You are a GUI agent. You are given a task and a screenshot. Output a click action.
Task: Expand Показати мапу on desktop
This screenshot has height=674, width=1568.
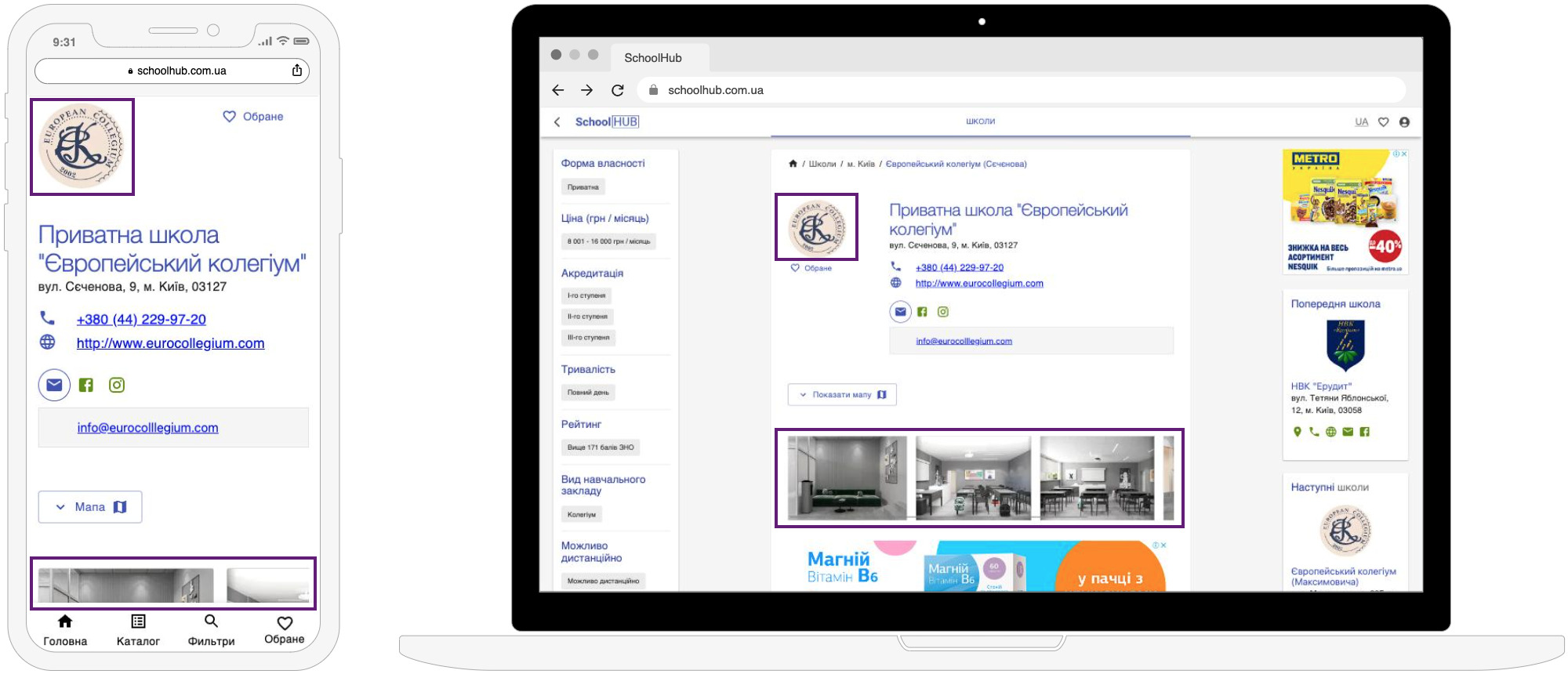pyautogui.click(x=841, y=395)
